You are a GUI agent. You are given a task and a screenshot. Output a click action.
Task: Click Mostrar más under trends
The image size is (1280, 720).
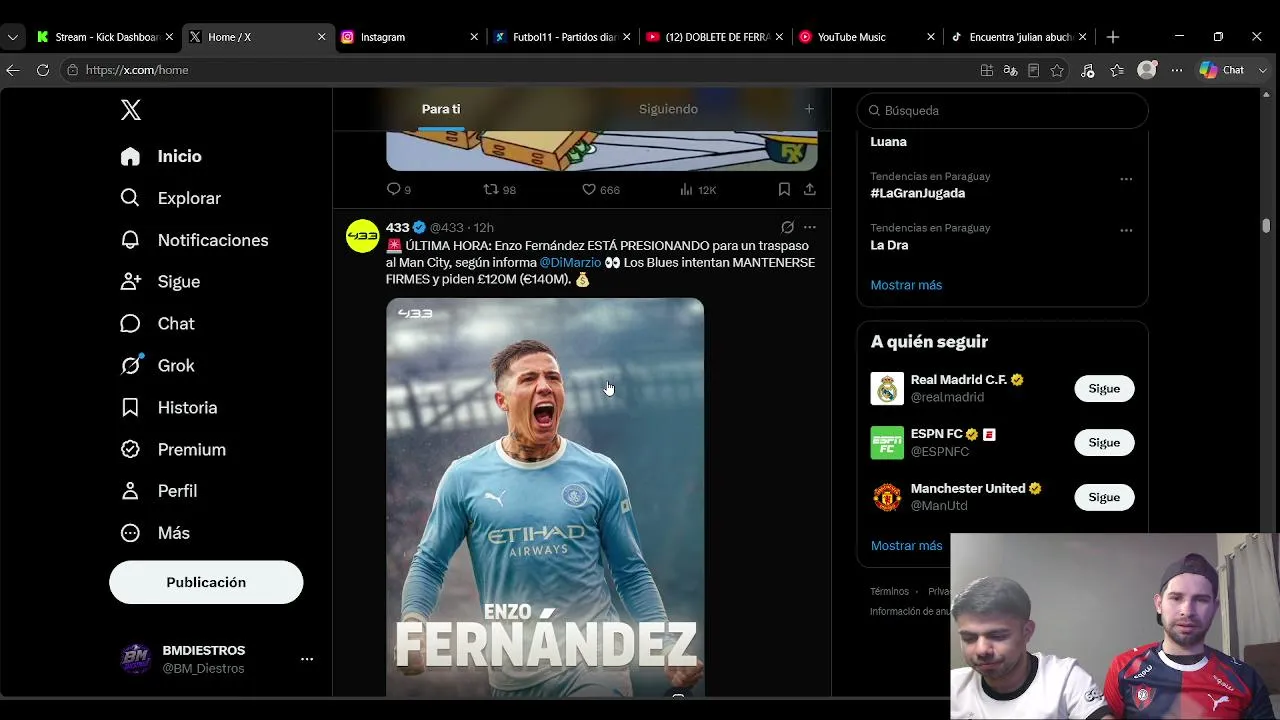tap(906, 285)
